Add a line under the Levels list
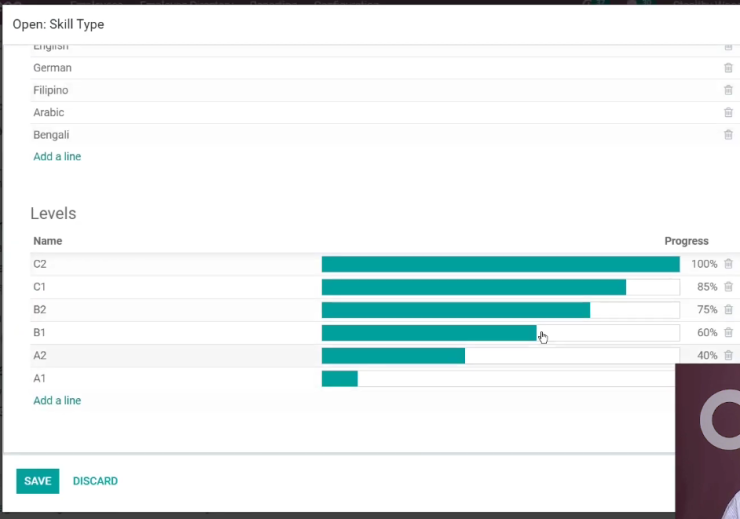The width and height of the screenshot is (740, 519). [x=57, y=401]
